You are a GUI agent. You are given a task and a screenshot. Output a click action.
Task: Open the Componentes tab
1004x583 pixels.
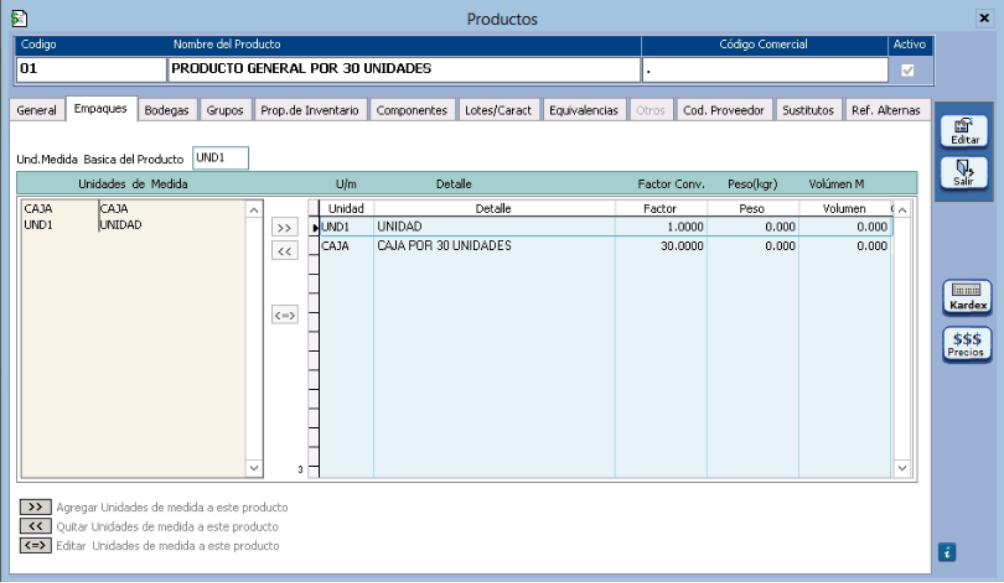(412, 110)
